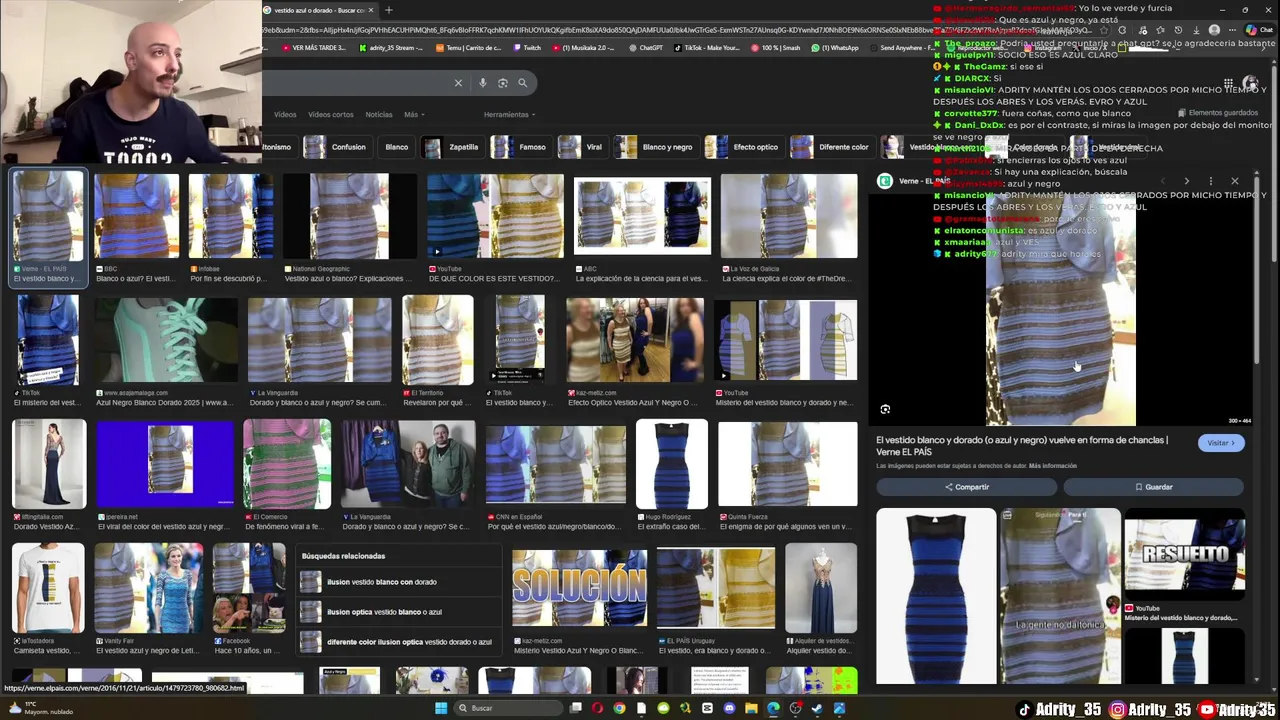Start voice search with the microphone icon

click(483, 83)
